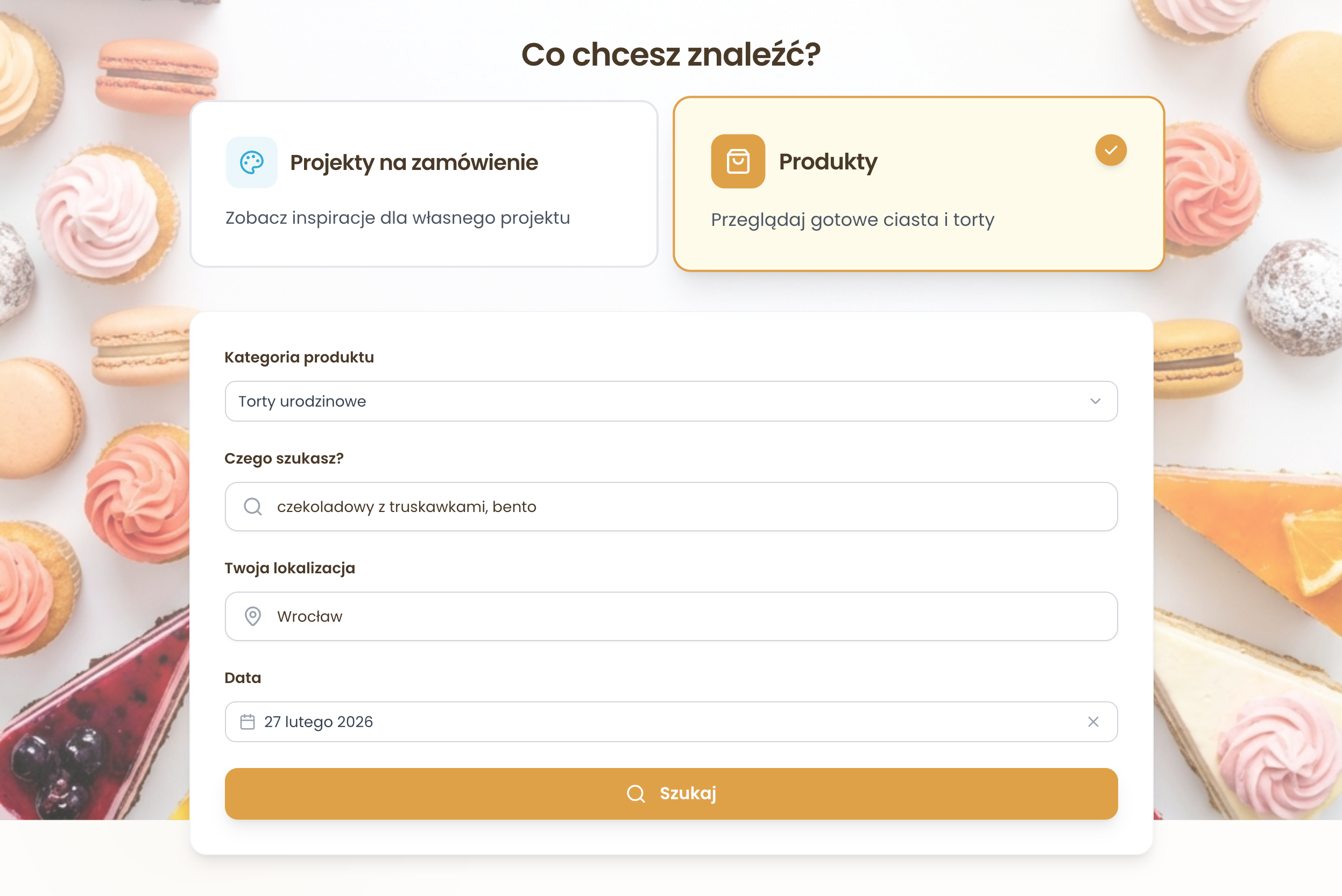Click the palette icon for custom projects
Image resolution: width=1342 pixels, height=896 pixels.
tap(251, 162)
